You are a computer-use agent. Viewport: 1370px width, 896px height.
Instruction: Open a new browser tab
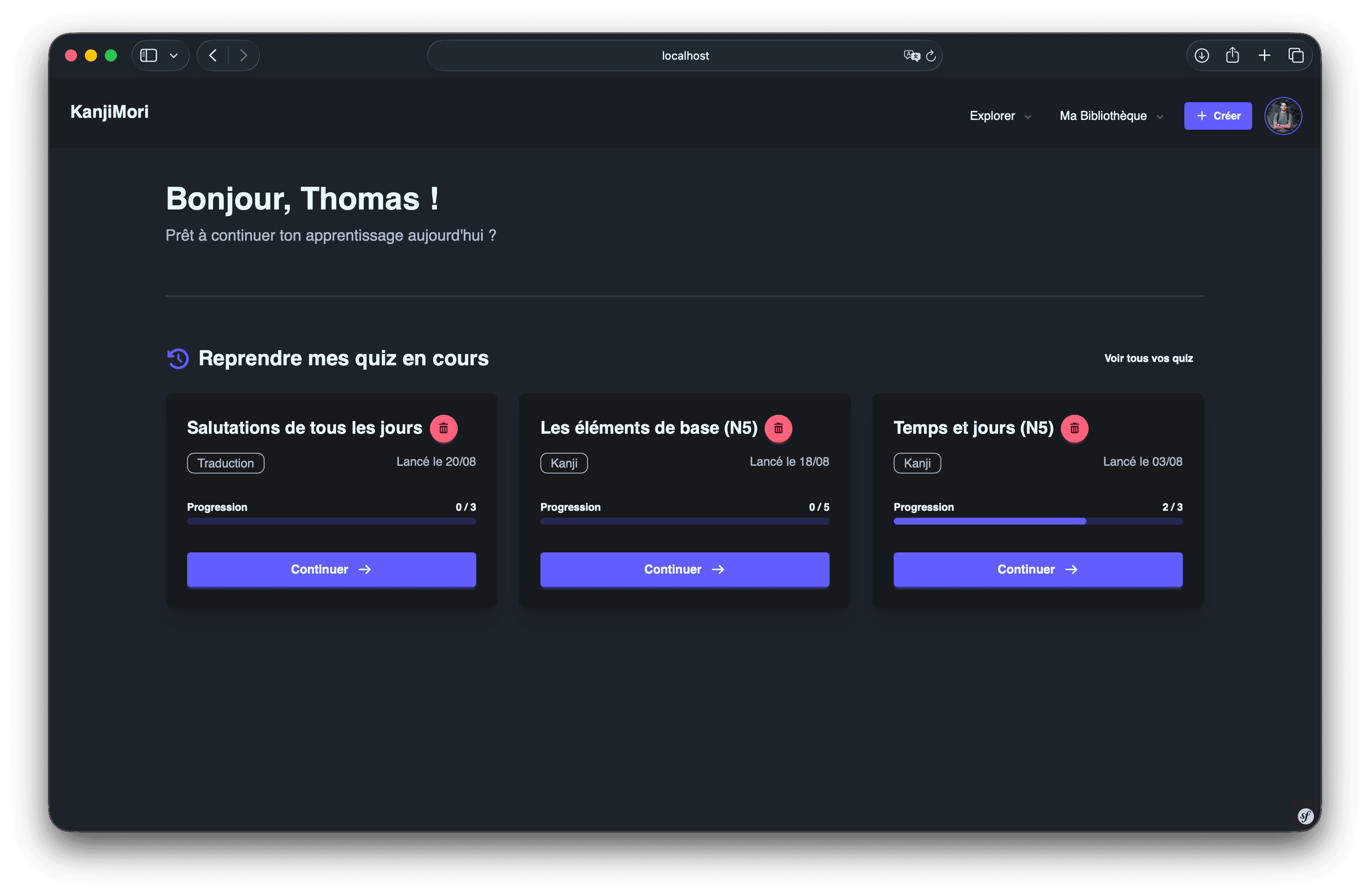(1264, 55)
